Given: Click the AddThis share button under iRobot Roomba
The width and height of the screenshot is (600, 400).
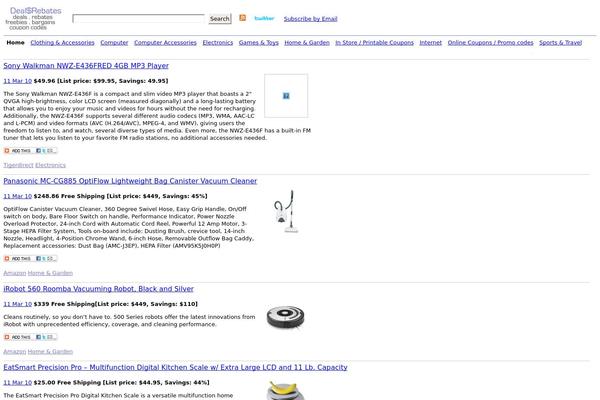Looking at the screenshot, I should coord(30,337).
